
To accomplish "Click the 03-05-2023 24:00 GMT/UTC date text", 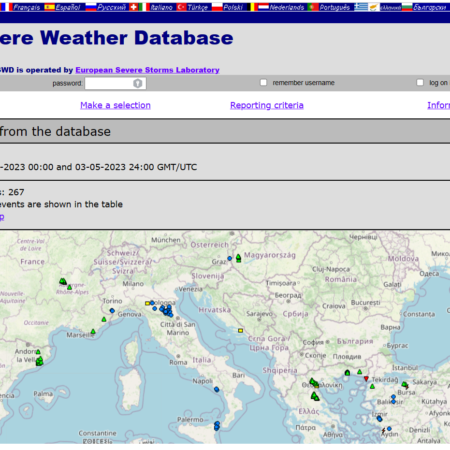I will (x=136, y=167).
